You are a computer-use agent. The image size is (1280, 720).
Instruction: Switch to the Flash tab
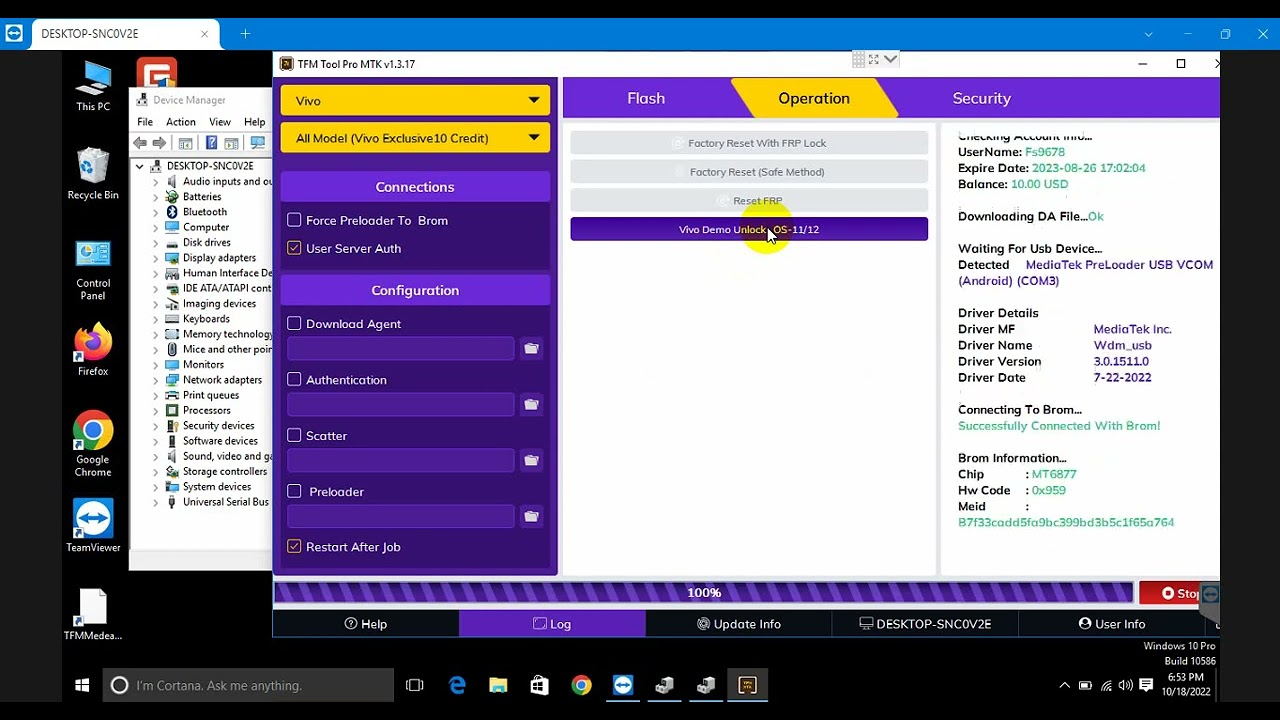tap(646, 98)
